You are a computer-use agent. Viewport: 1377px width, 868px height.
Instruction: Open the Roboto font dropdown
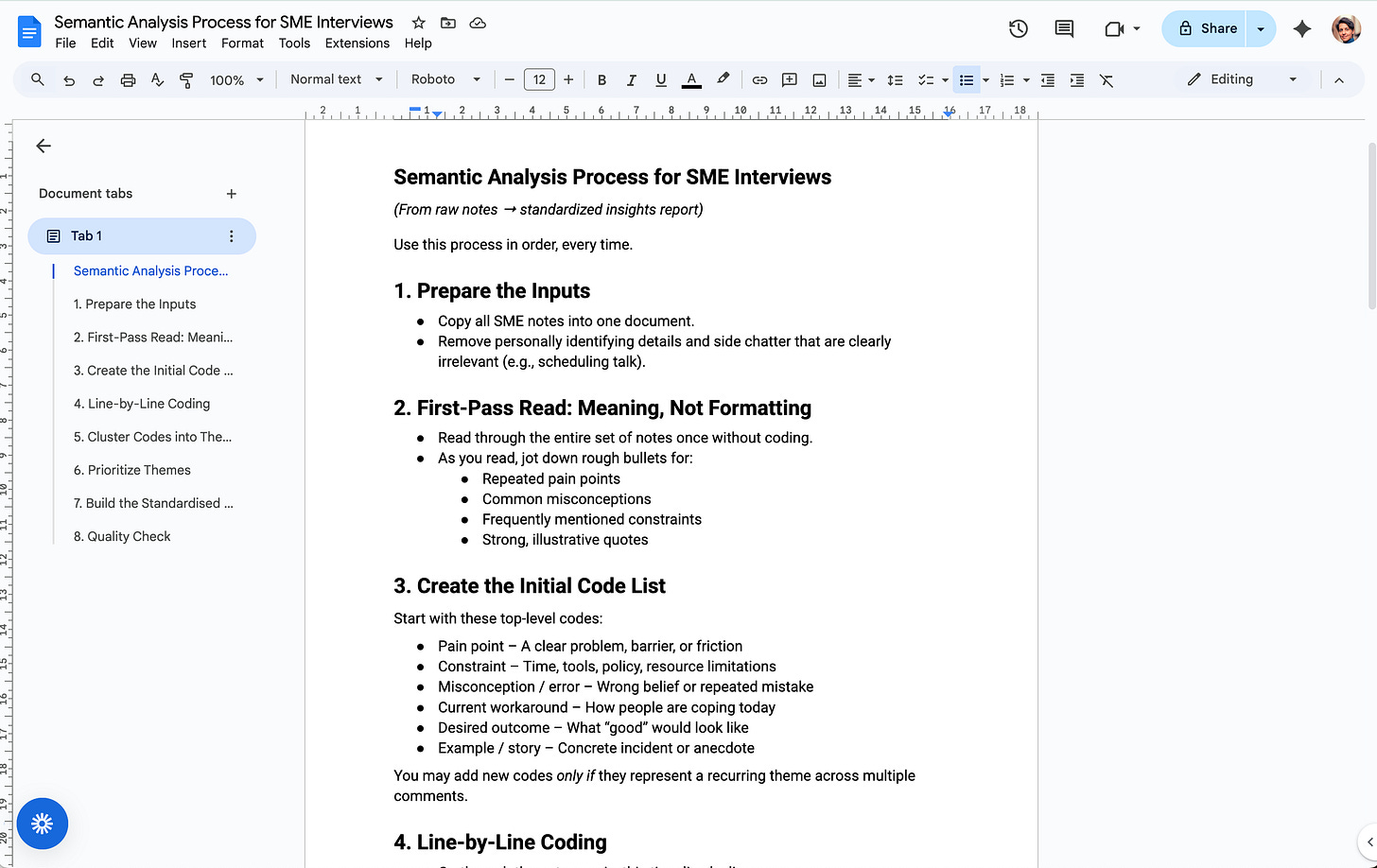coord(445,79)
